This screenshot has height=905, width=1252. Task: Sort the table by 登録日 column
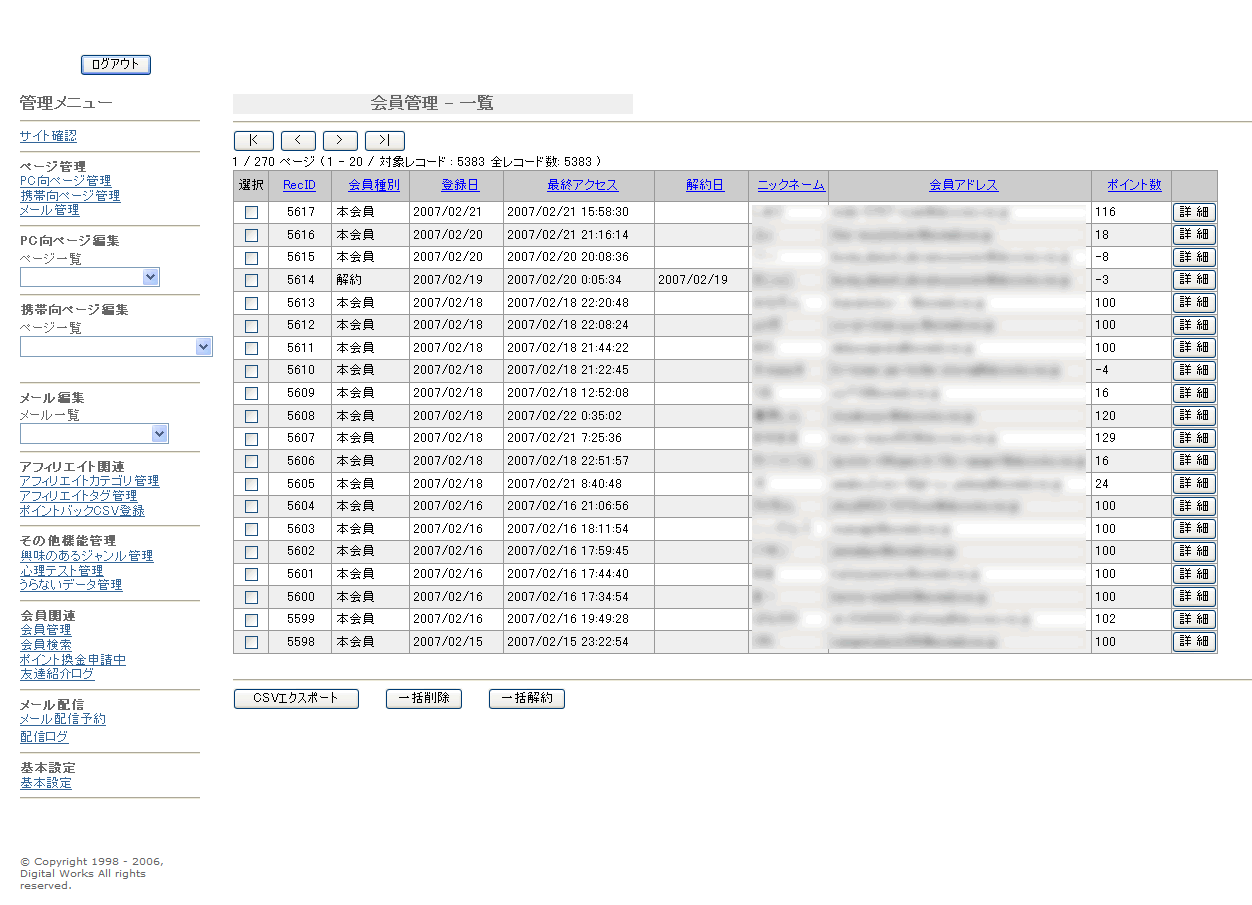tap(460, 185)
